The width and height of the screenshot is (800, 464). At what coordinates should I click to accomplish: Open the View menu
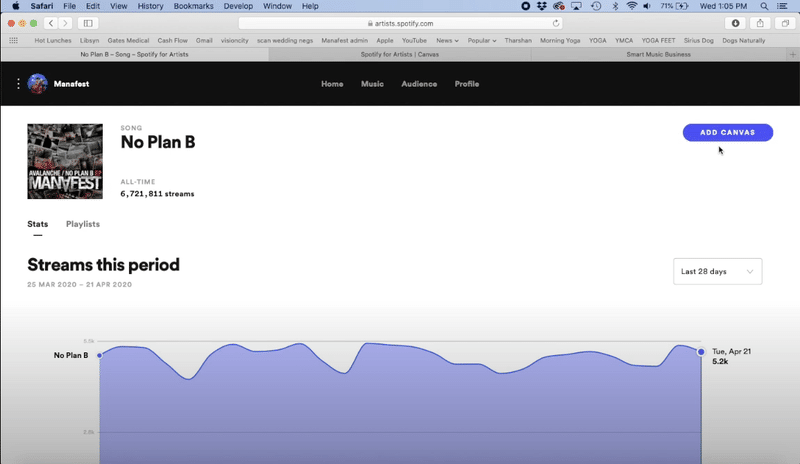pyautogui.click(x=118, y=6)
